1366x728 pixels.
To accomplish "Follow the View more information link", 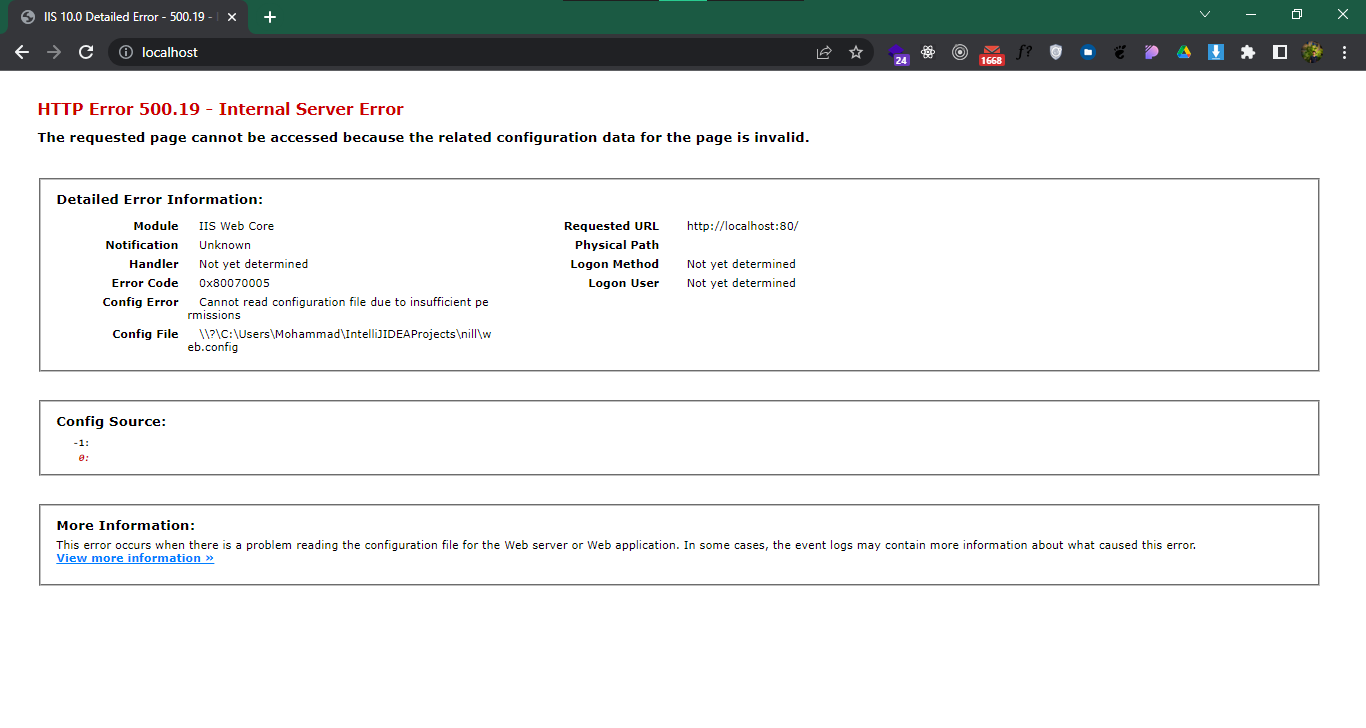I will (135, 558).
